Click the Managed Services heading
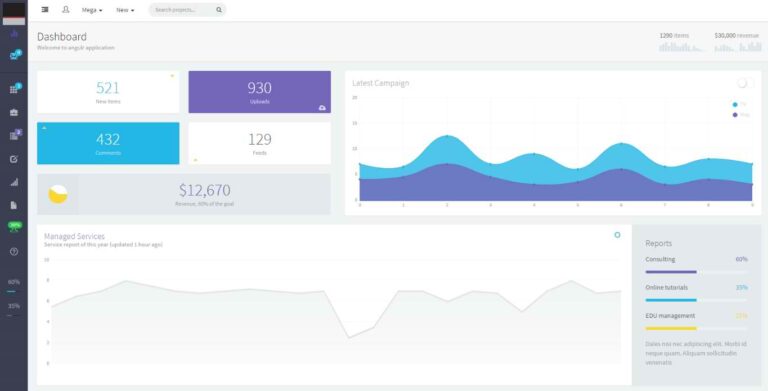 pos(74,236)
